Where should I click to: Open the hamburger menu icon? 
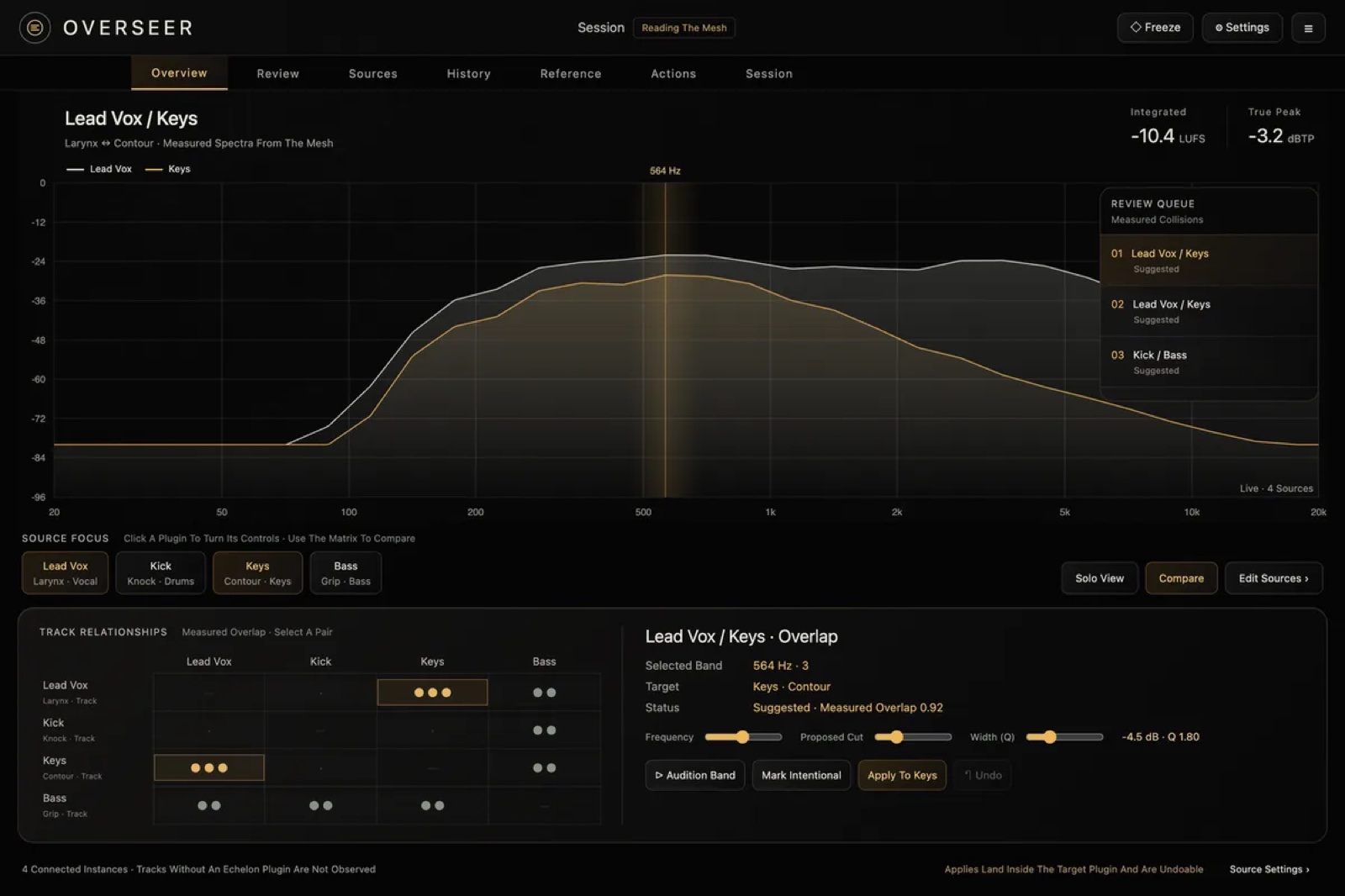click(x=1308, y=28)
